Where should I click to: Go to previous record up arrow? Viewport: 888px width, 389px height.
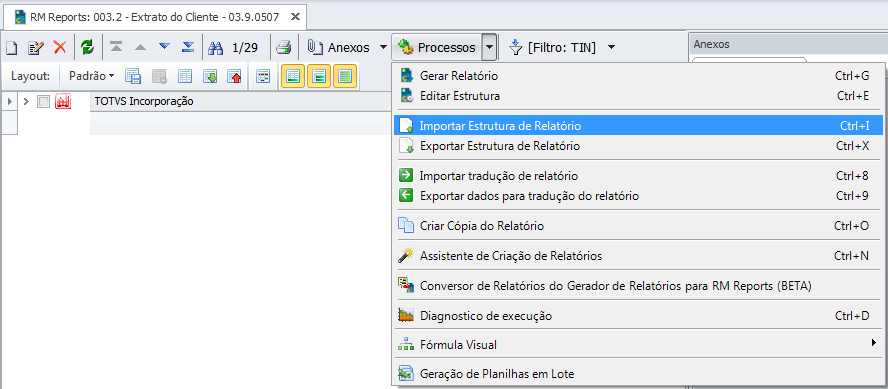pos(140,47)
